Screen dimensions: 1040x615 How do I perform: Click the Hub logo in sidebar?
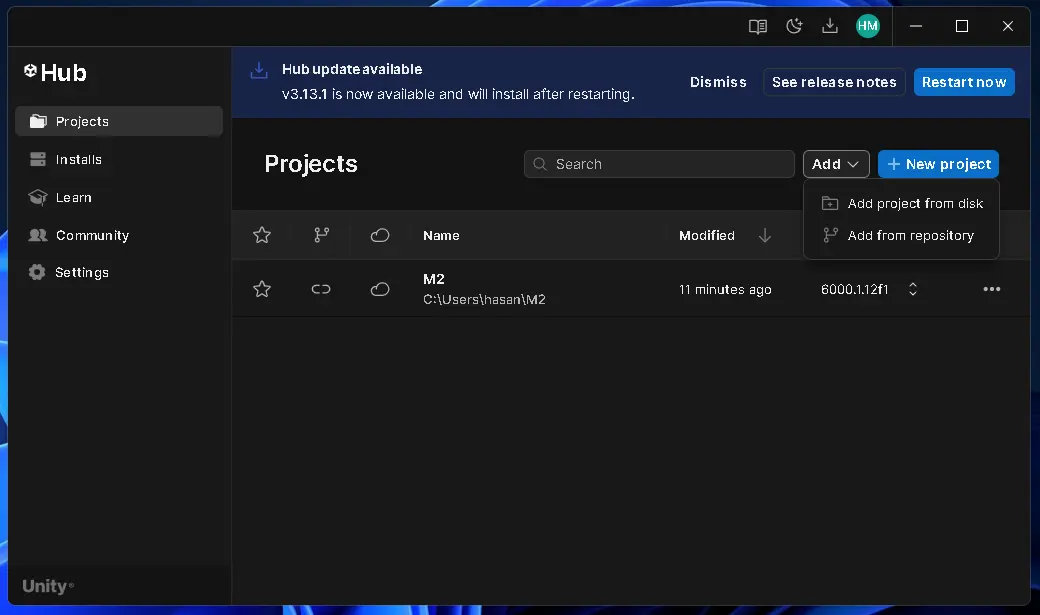pos(56,72)
